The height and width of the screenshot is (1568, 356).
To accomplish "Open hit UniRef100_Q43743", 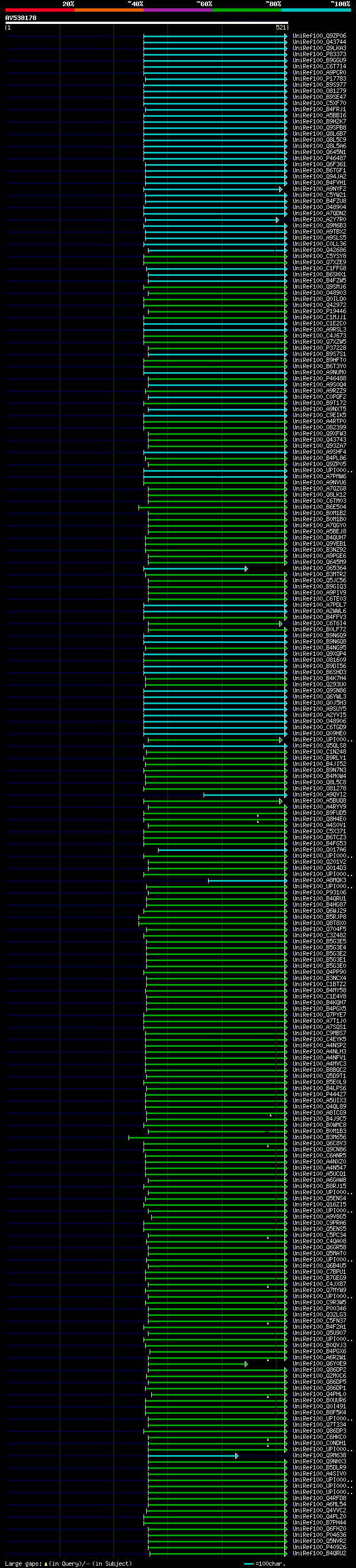I will click(319, 439).
